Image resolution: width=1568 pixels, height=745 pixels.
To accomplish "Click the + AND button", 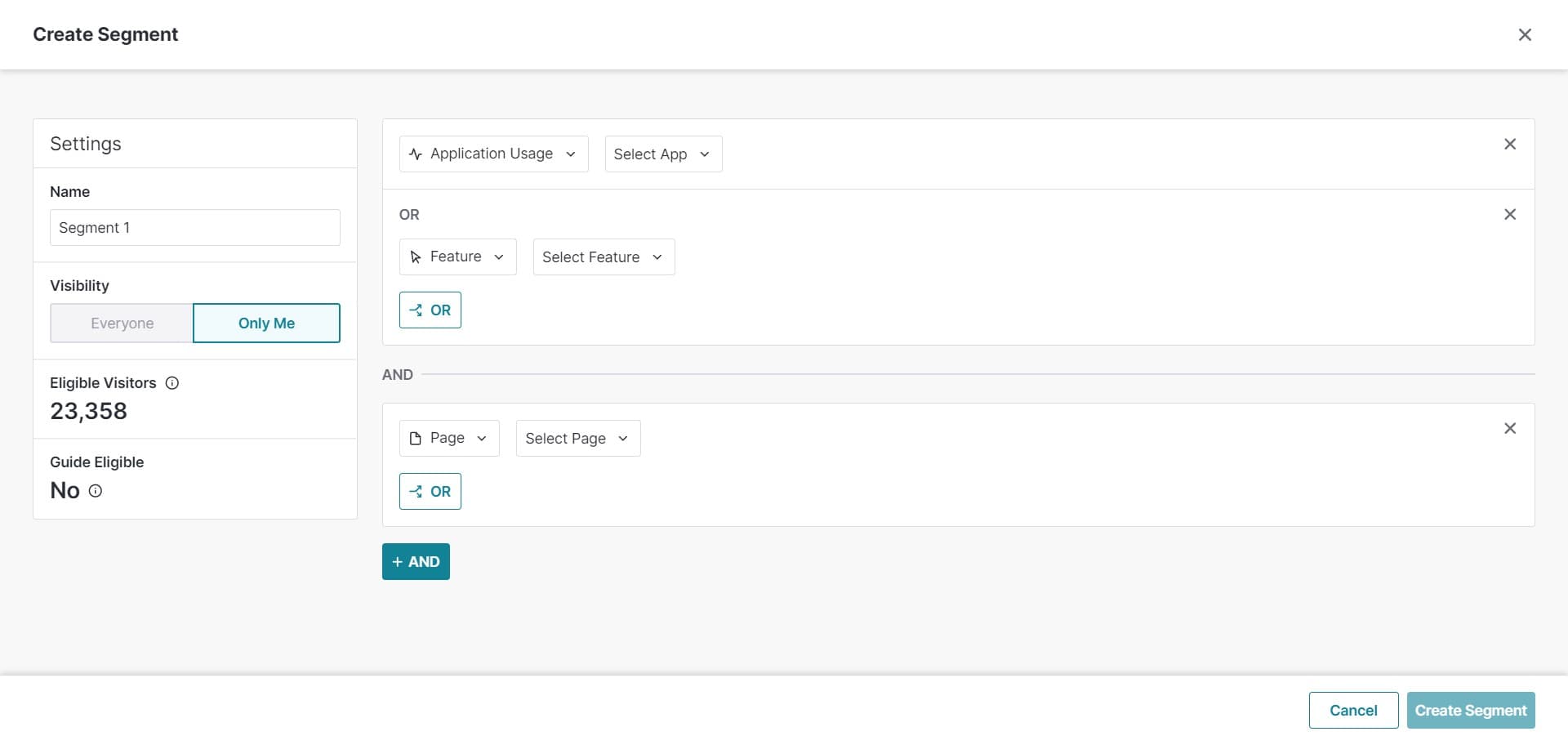I will tap(415, 561).
